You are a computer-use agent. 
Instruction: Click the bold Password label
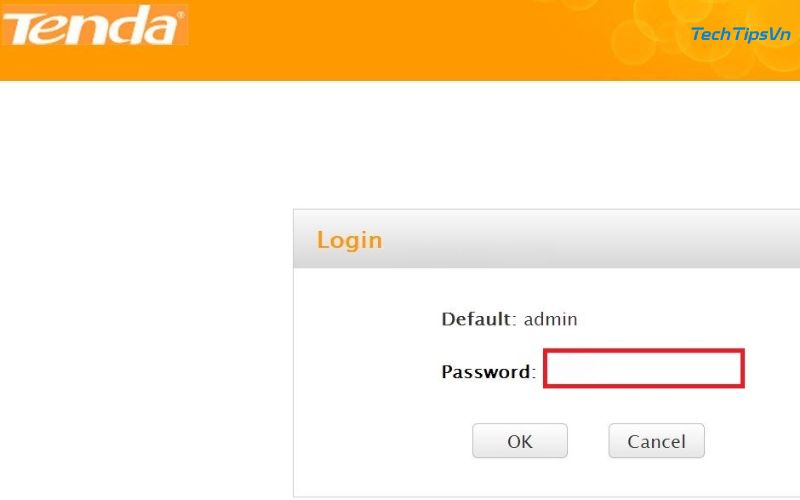click(x=485, y=372)
